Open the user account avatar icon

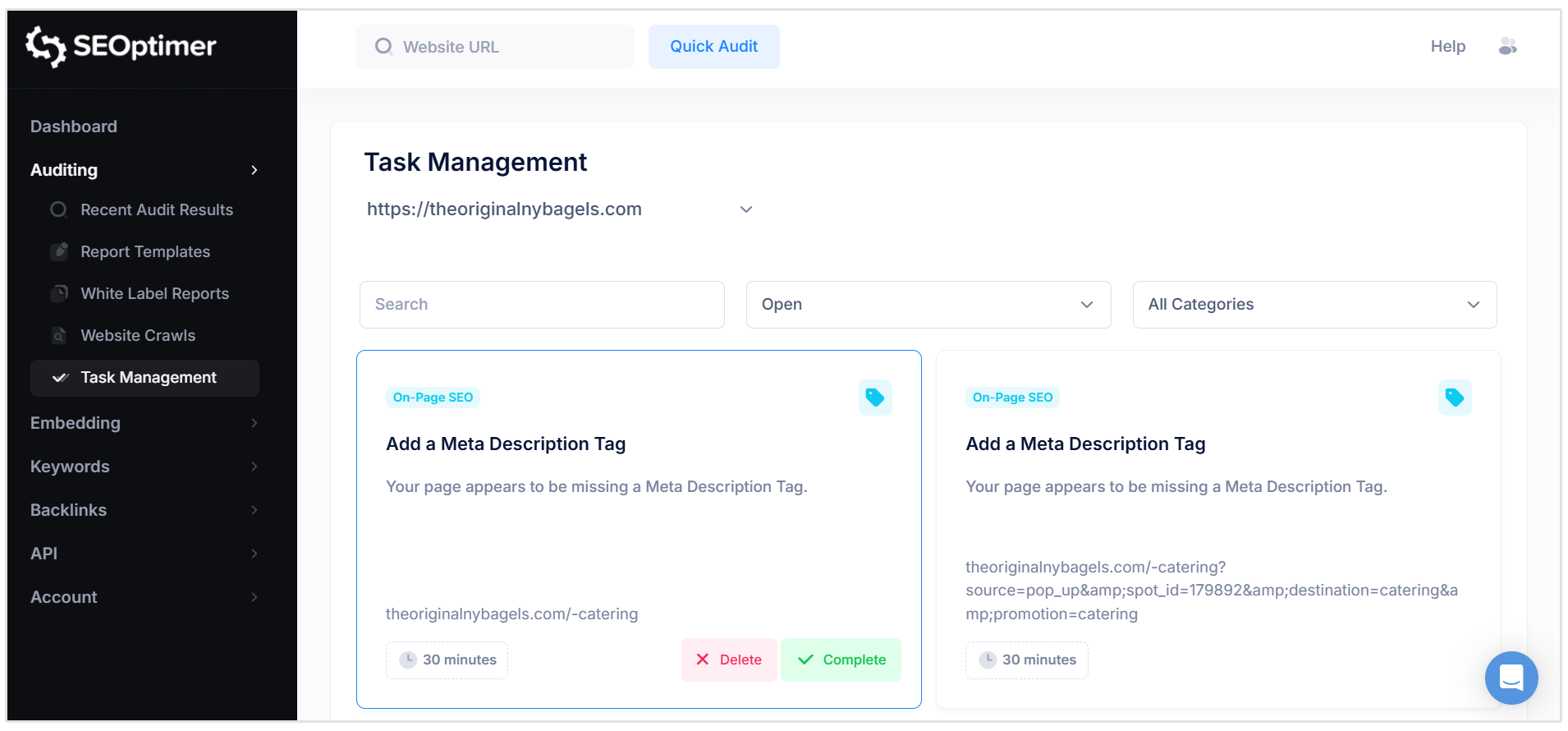click(x=1507, y=47)
